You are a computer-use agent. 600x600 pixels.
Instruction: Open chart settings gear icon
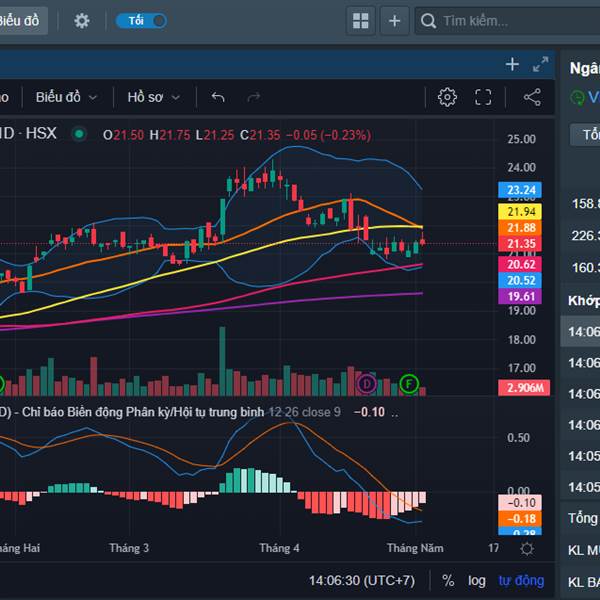coord(447,97)
